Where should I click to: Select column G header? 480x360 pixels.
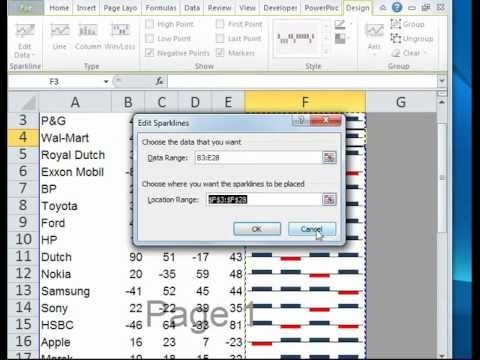(401, 102)
